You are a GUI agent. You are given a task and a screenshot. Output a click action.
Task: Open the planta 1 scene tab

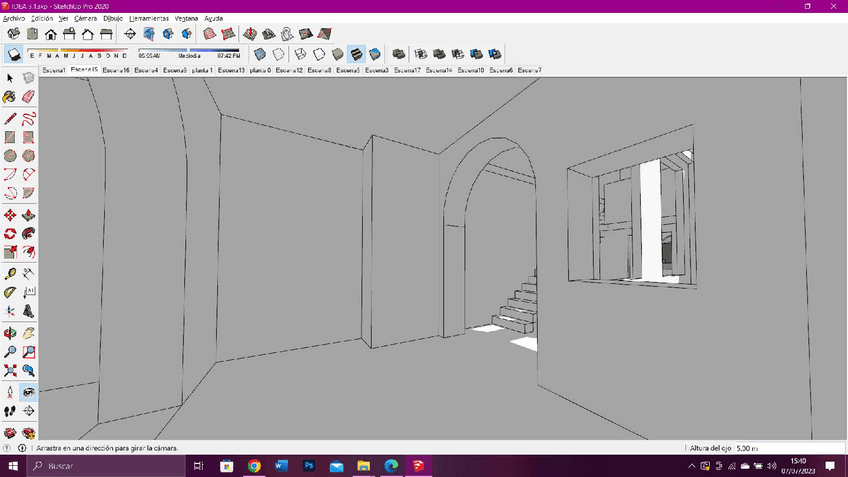click(202, 71)
